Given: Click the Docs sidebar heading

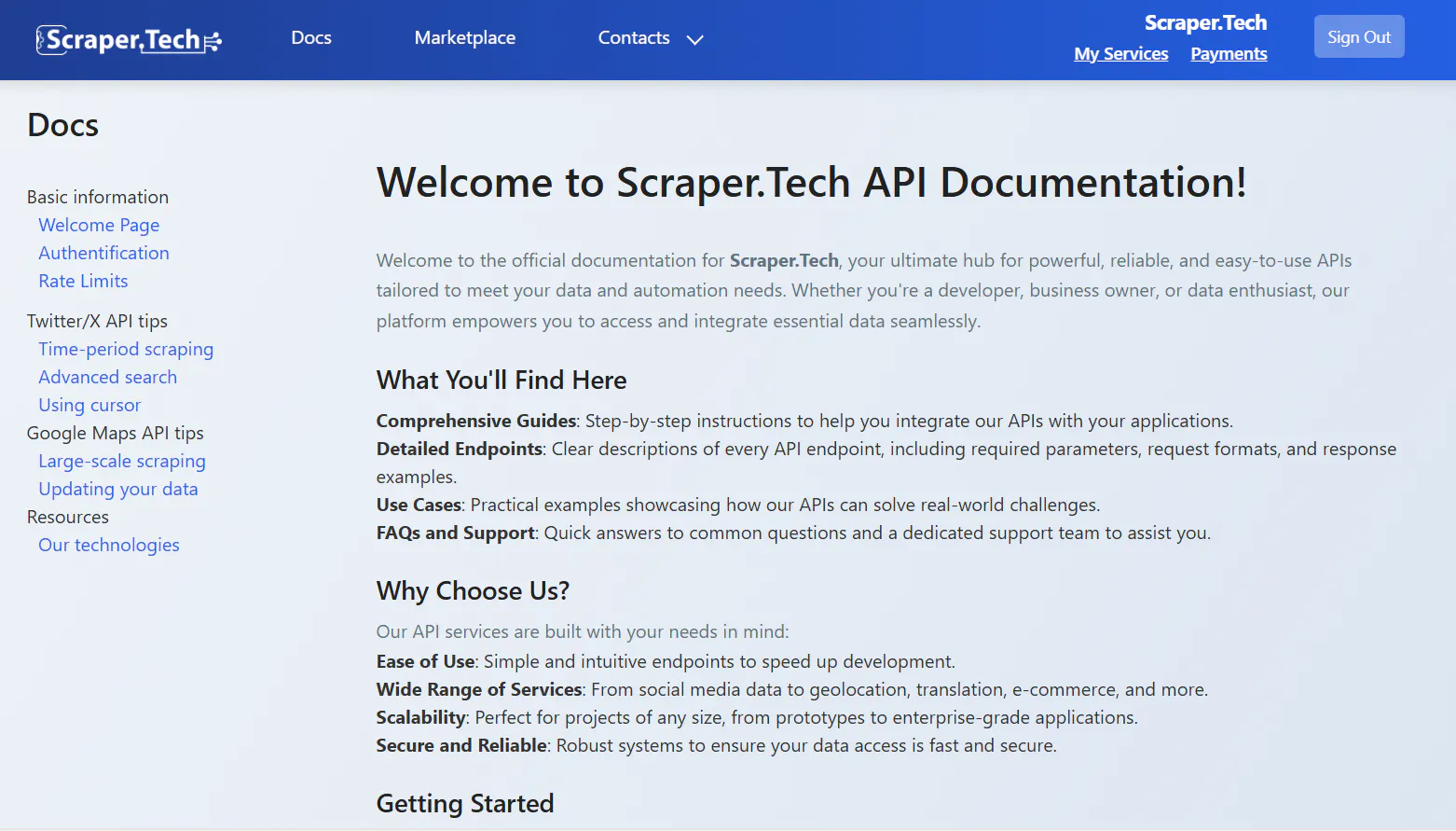Looking at the screenshot, I should (x=63, y=125).
